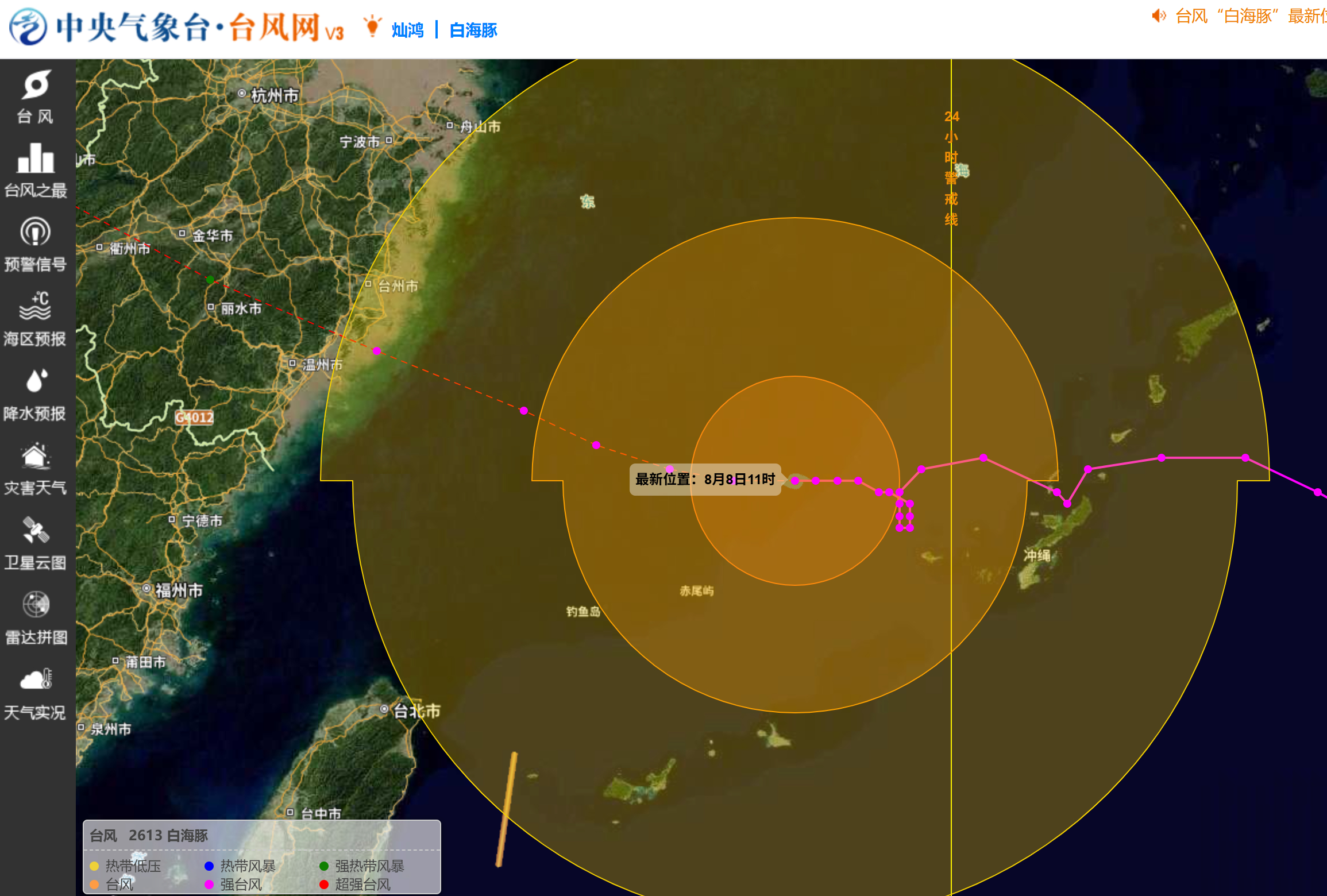This screenshot has width=1327, height=896.
Task: Click the orange lightbulb alert icon
Action: point(373,26)
